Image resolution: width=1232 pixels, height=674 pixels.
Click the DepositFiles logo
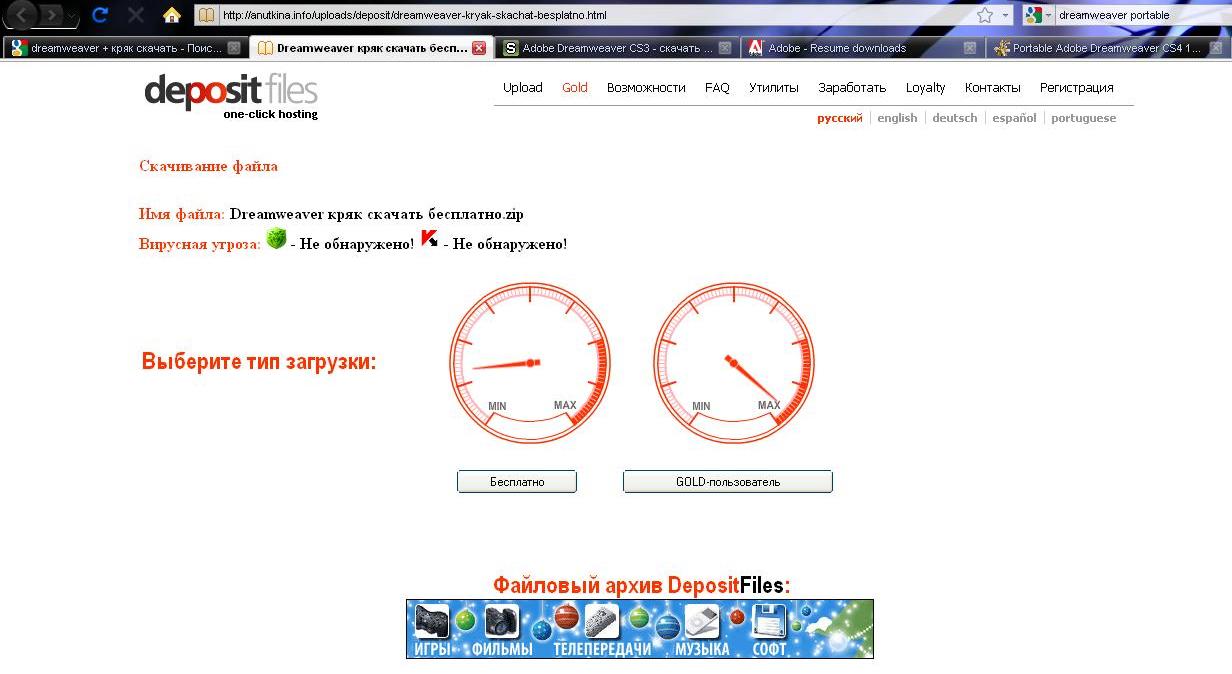[x=231, y=96]
